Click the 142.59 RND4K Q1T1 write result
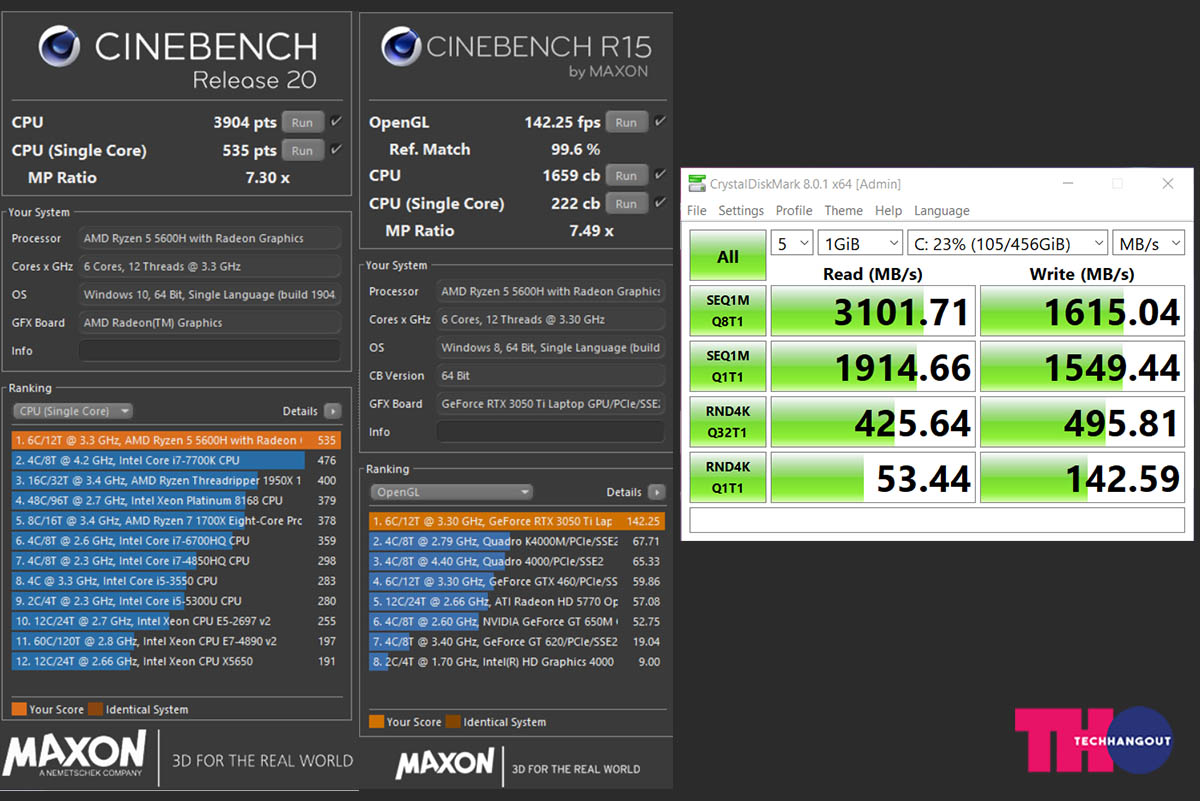1200x801 pixels. [x=1083, y=477]
